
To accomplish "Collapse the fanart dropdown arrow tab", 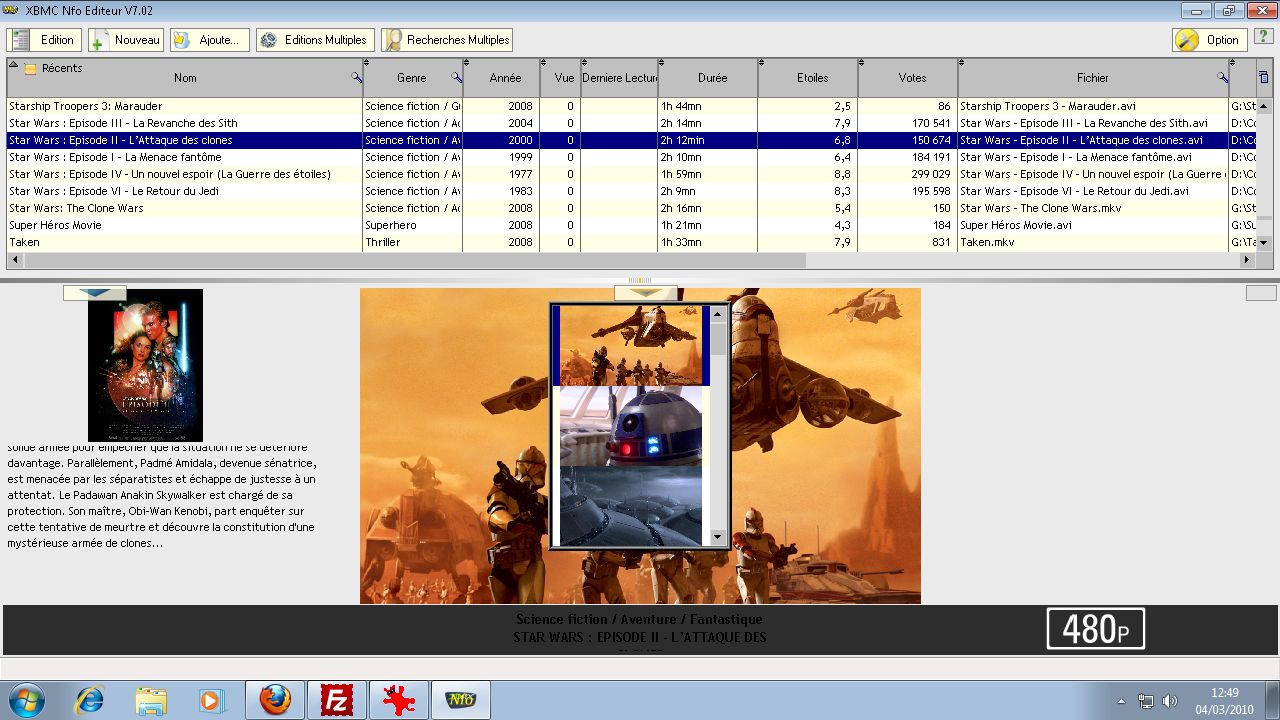I will pyautogui.click(x=645, y=293).
